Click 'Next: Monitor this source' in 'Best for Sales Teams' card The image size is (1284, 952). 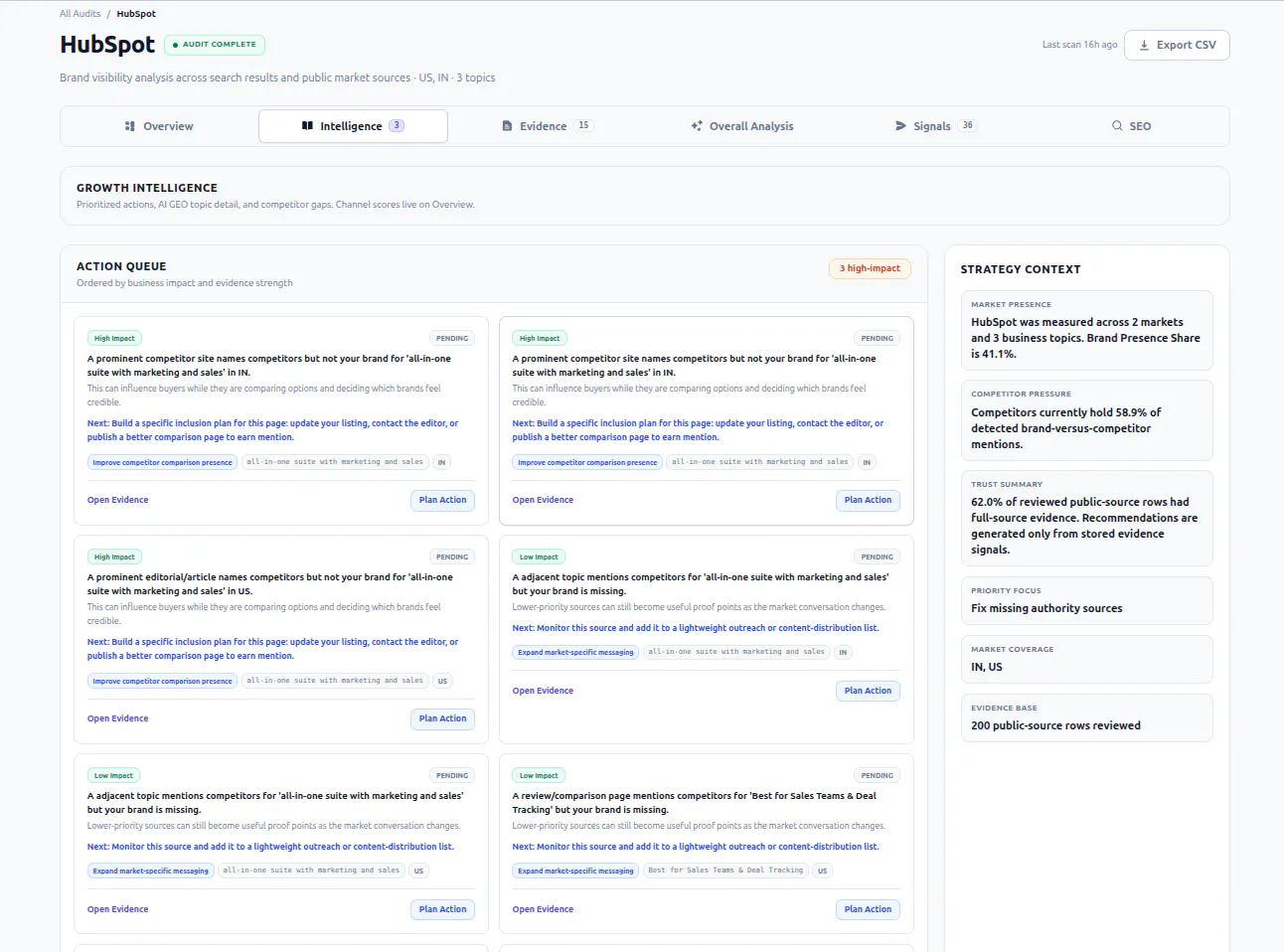[696, 847]
